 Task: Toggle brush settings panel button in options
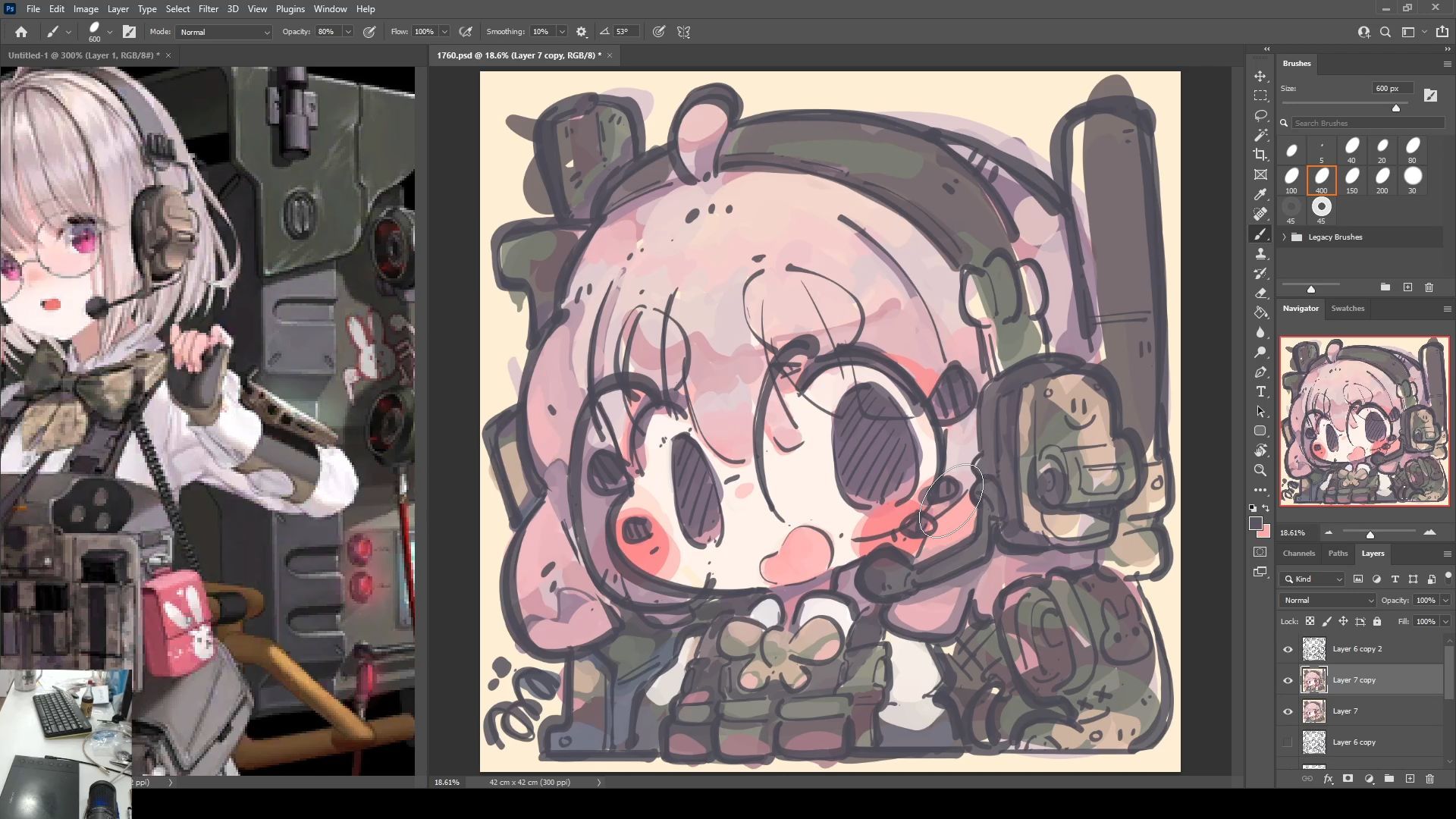(x=130, y=32)
